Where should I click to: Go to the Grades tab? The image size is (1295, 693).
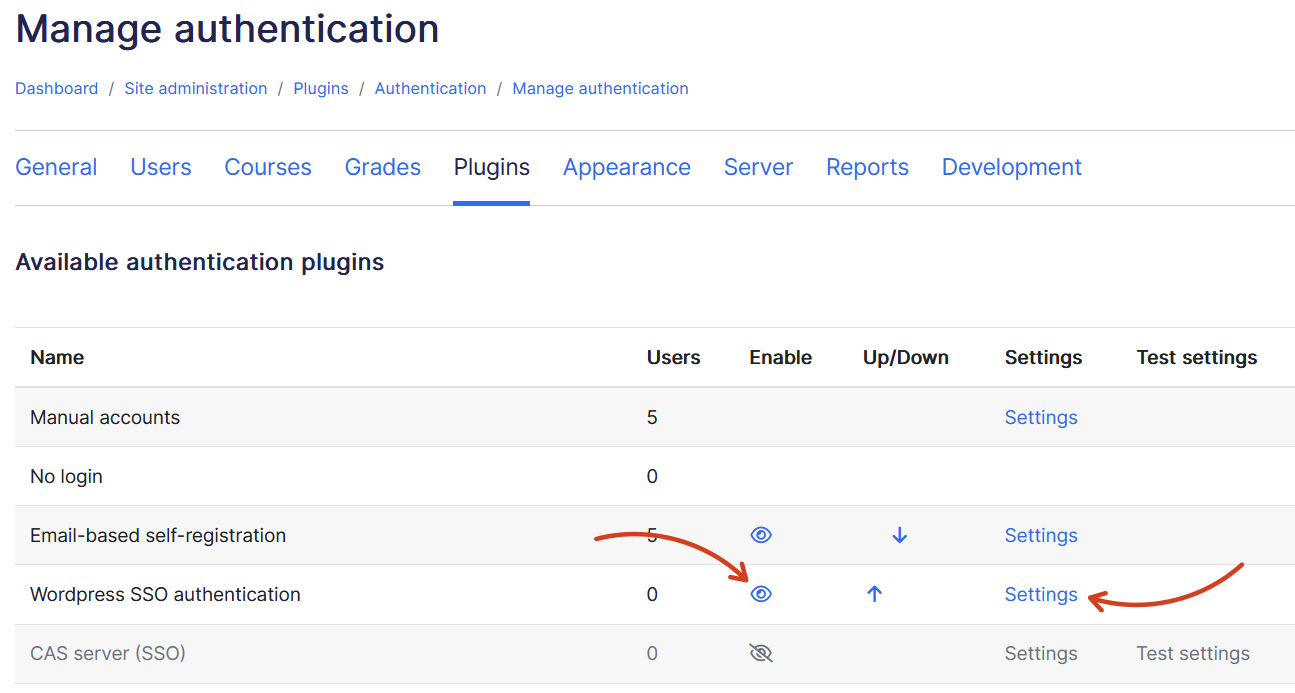(382, 167)
